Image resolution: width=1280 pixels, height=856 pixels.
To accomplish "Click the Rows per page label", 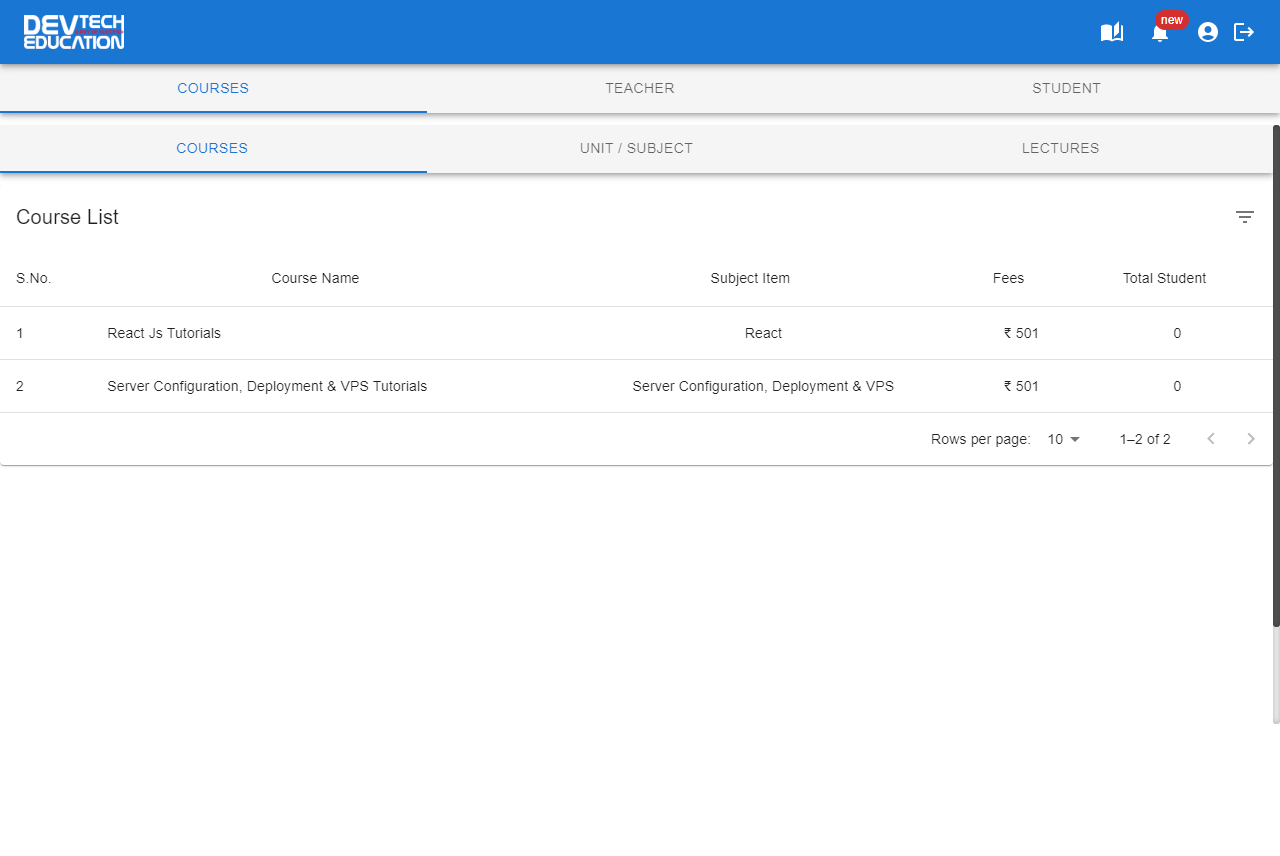I will point(980,439).
